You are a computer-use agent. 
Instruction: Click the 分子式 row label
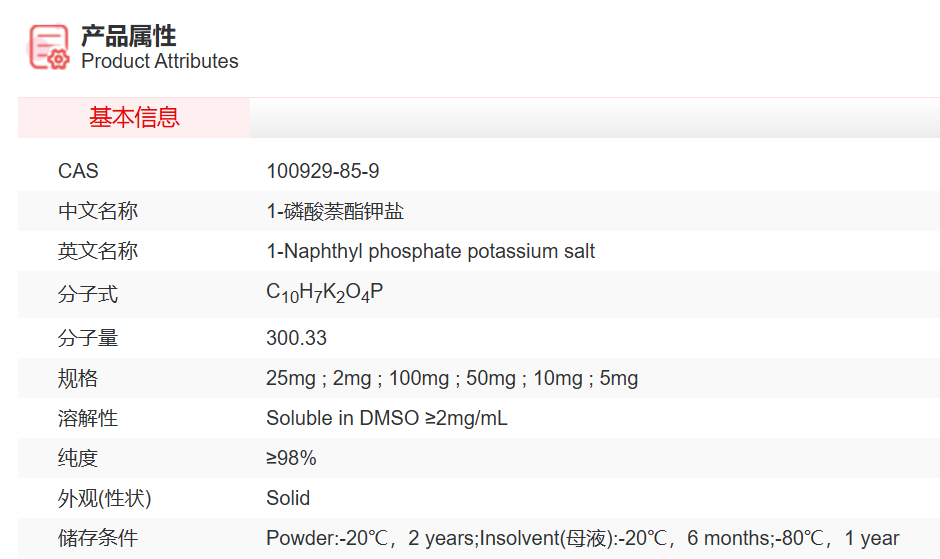(x=88, y=294)
